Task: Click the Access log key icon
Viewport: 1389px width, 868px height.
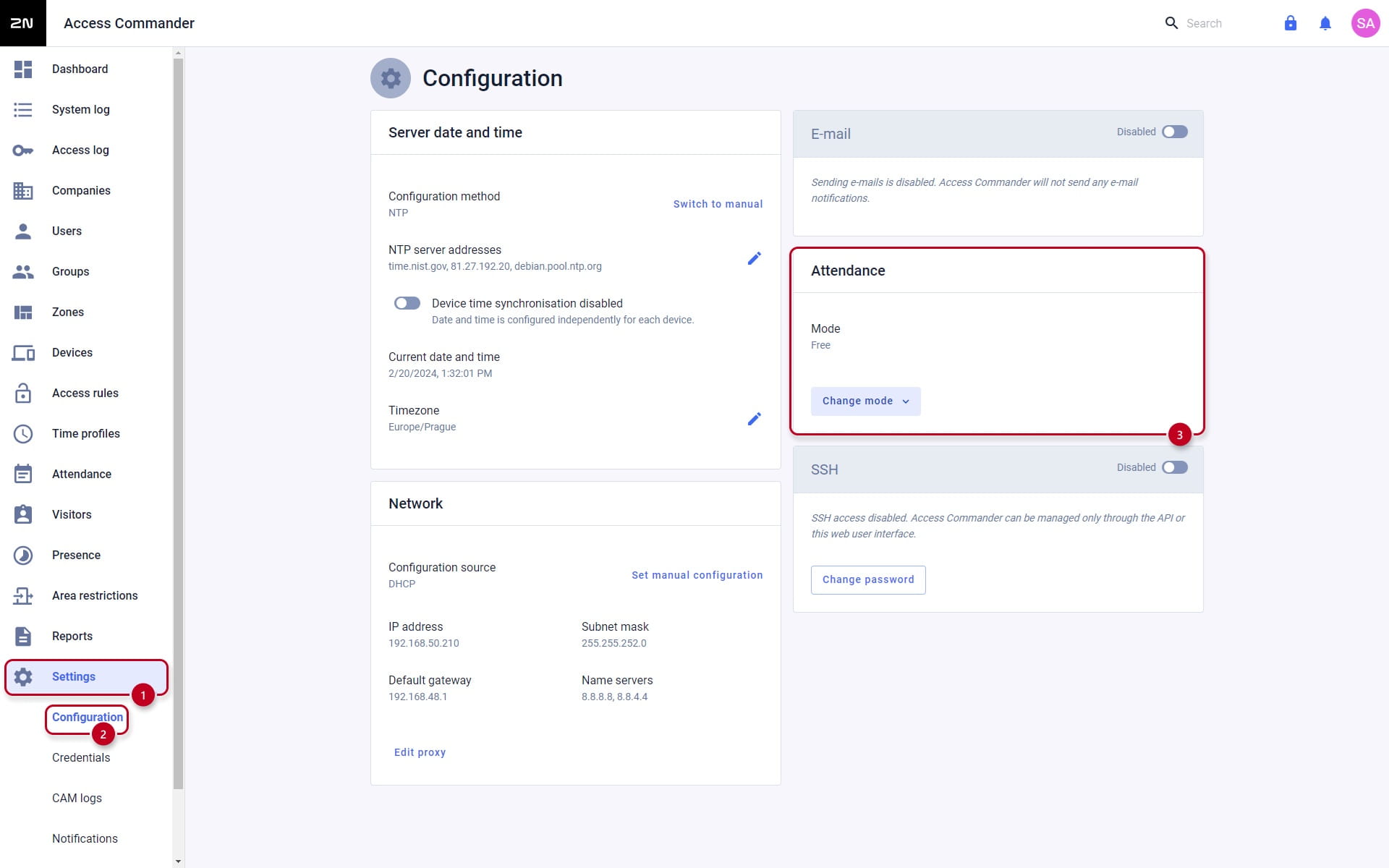Action: [23, 150]
